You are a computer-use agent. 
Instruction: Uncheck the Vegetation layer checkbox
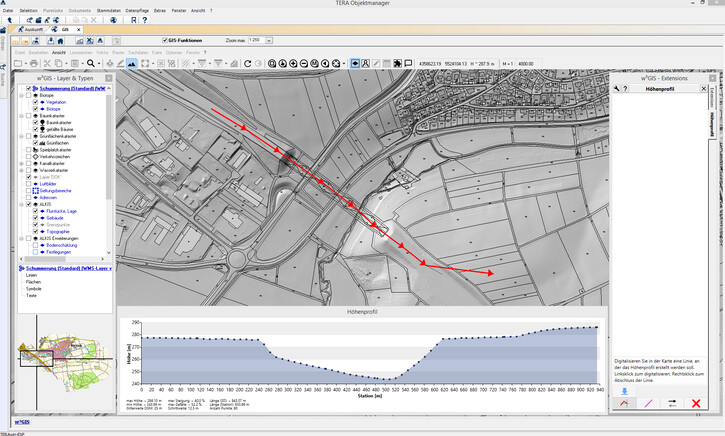36,102
